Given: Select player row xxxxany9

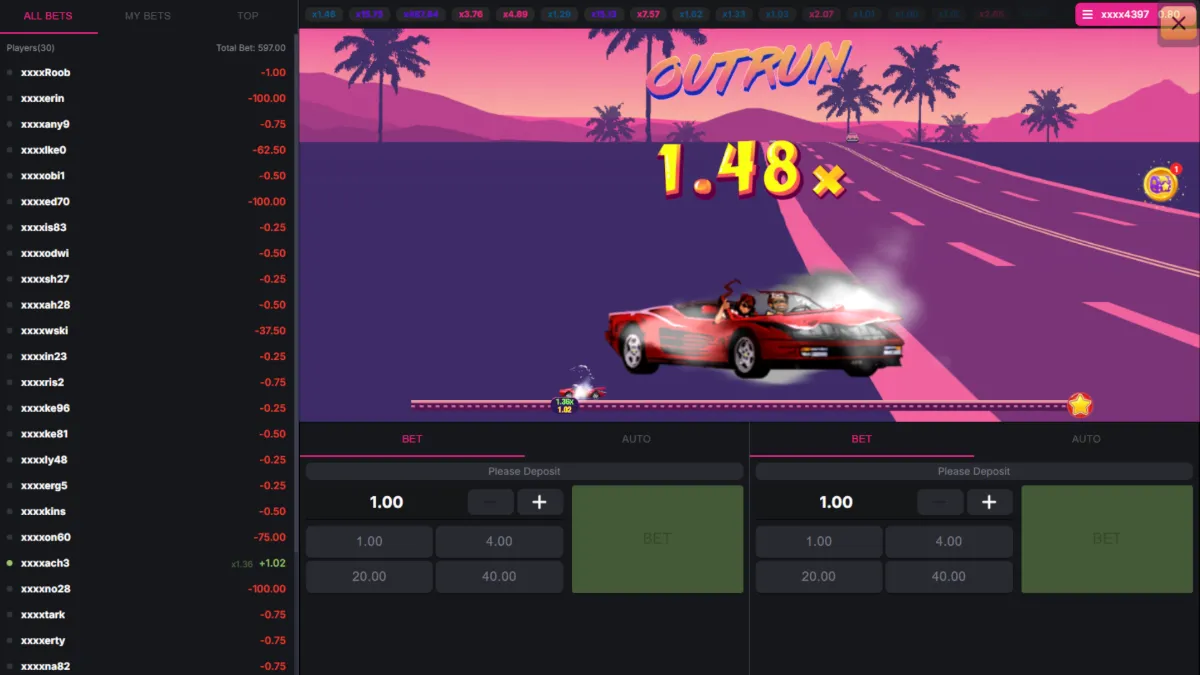Looking at the screenshot, I should pyautogui.click(x=147, y=125).
